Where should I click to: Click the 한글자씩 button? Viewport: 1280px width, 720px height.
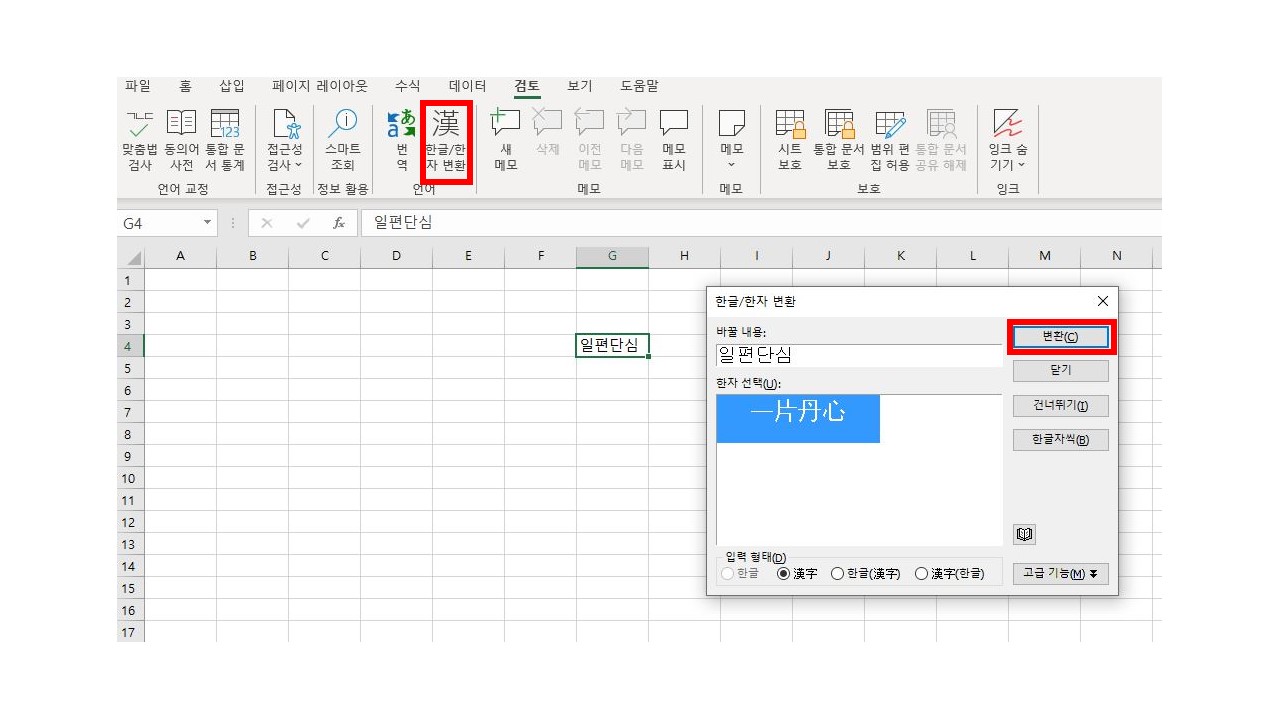[x=1060, y=439]
